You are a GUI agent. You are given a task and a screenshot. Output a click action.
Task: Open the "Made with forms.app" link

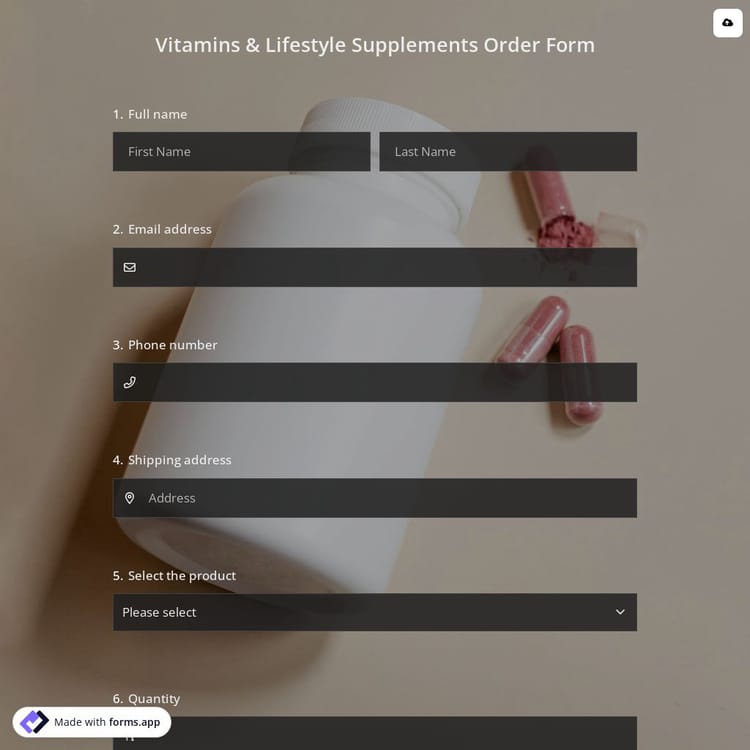92,722
